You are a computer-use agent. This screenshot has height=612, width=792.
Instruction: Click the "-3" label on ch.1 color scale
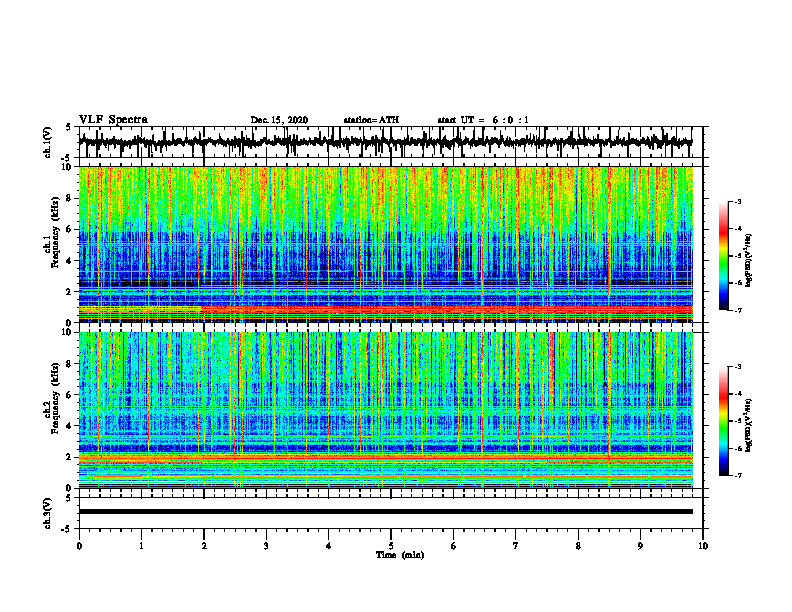[737, 202]
